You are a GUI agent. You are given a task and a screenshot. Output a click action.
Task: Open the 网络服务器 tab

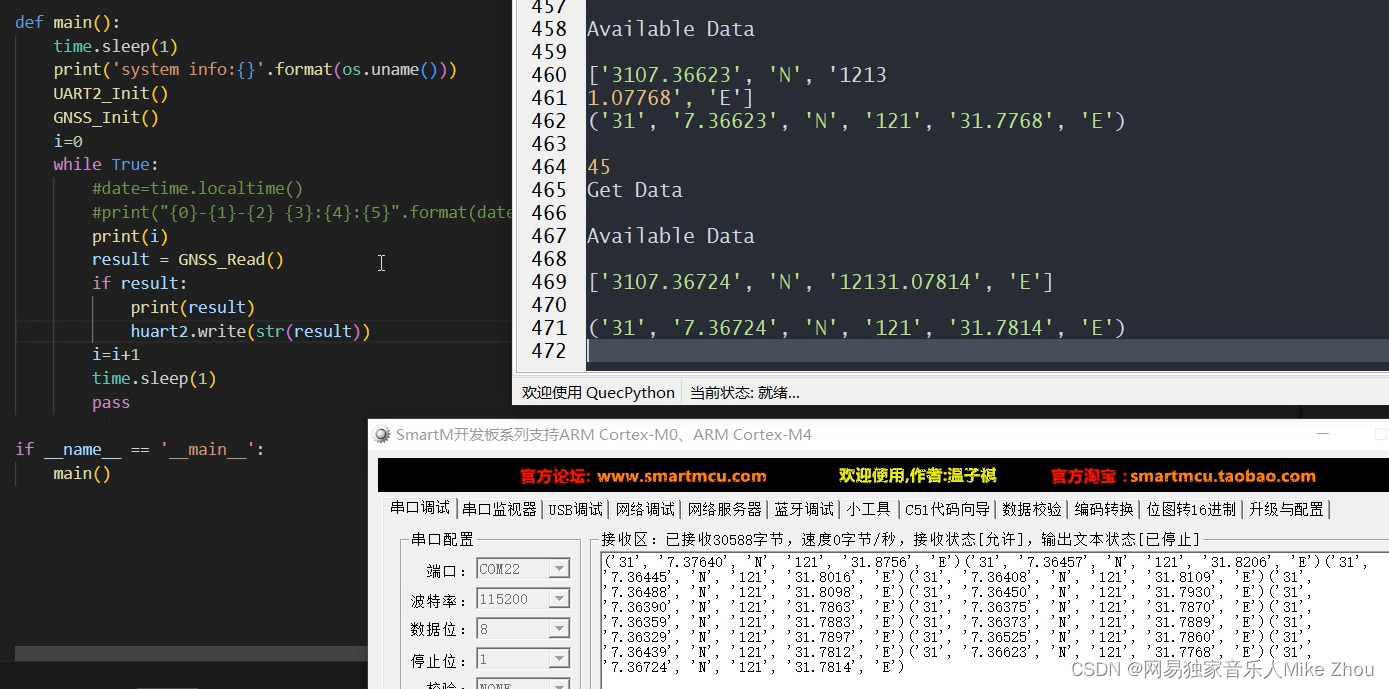click(725, 508)
